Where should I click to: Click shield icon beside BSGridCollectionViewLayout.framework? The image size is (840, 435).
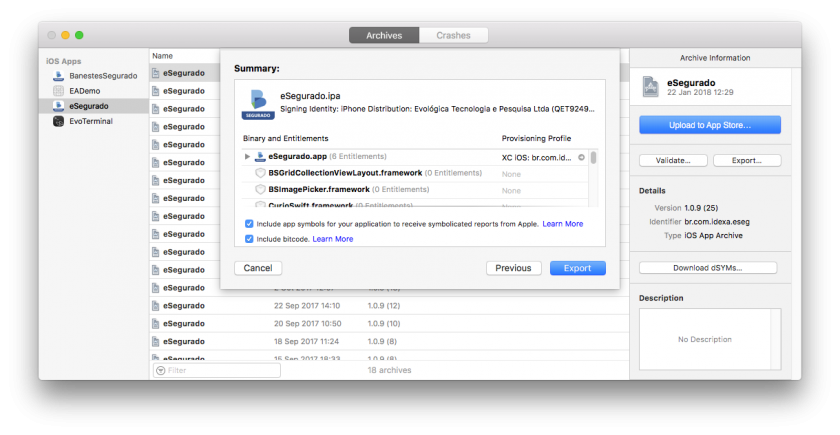(x=260, y=173)
